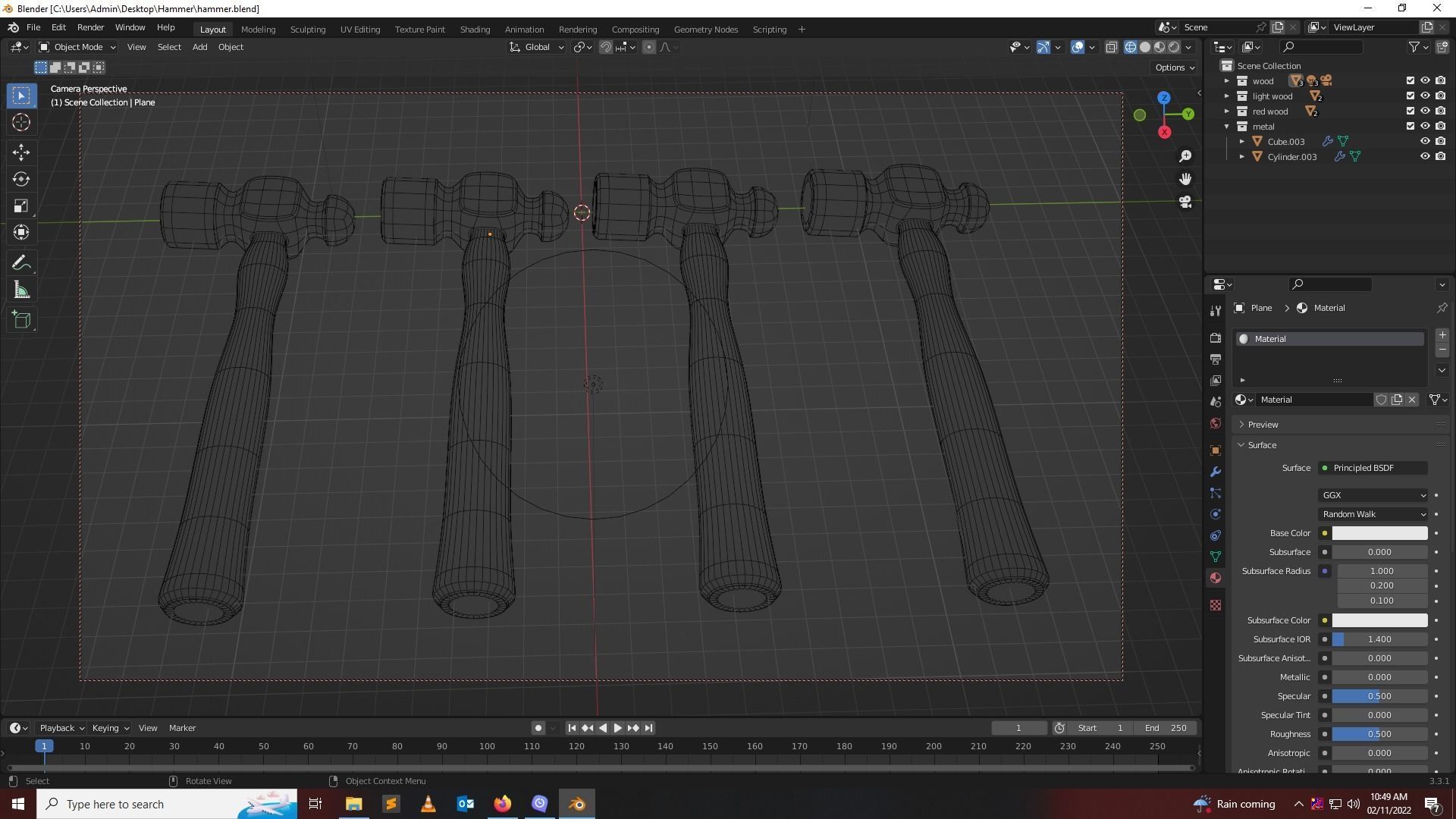Open the Global transform orientation dropdown
The width and height of the screenshot is (1456, 819).
point(537,47)
